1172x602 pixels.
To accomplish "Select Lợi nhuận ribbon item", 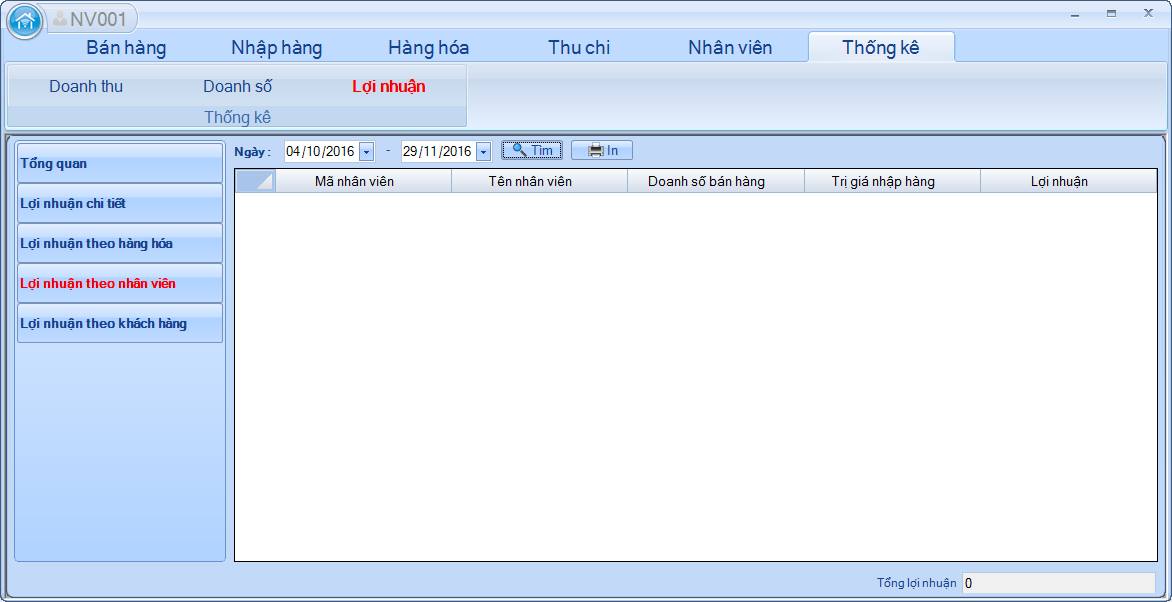I will (389, 86).
